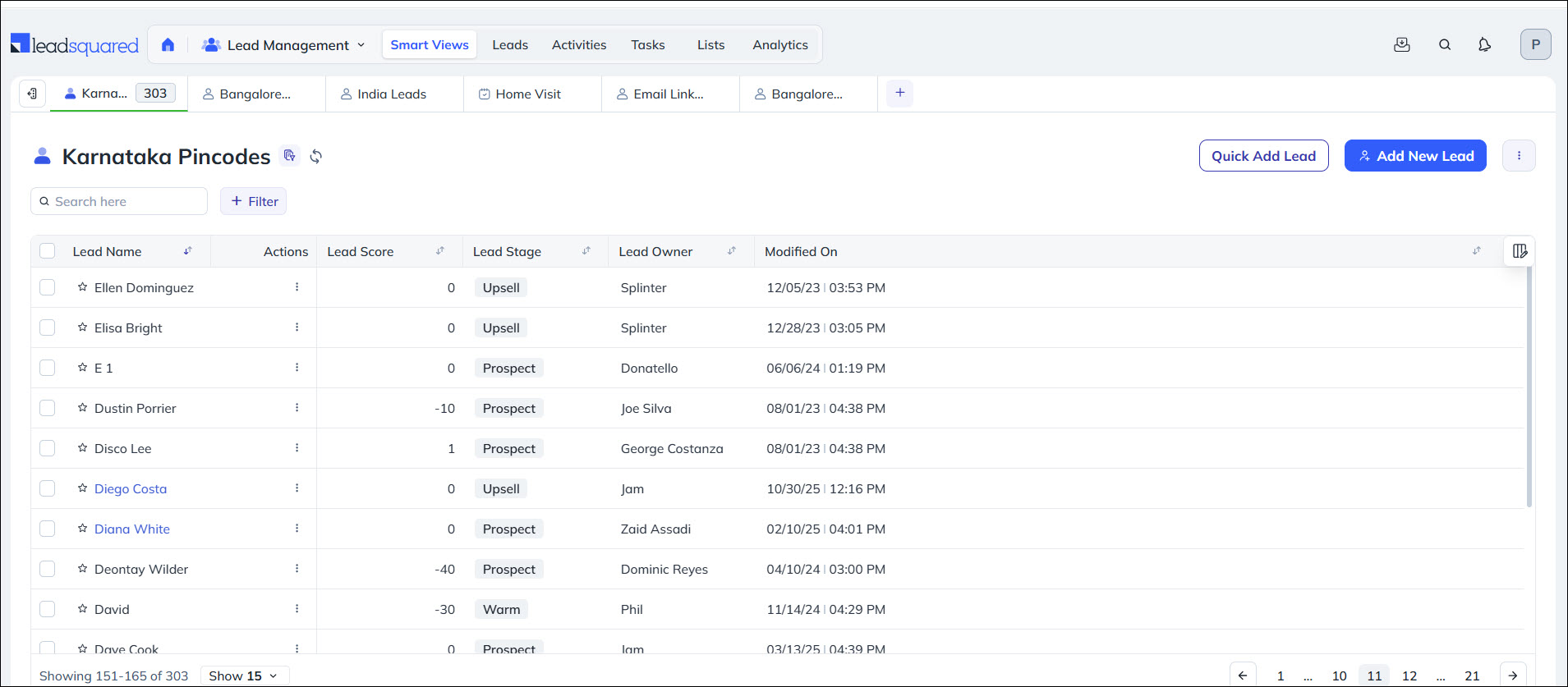Viewport: 1568px width, 687px height.
Task: Open the Show 15 page size dropdown
Action: [x=244, y=676]
